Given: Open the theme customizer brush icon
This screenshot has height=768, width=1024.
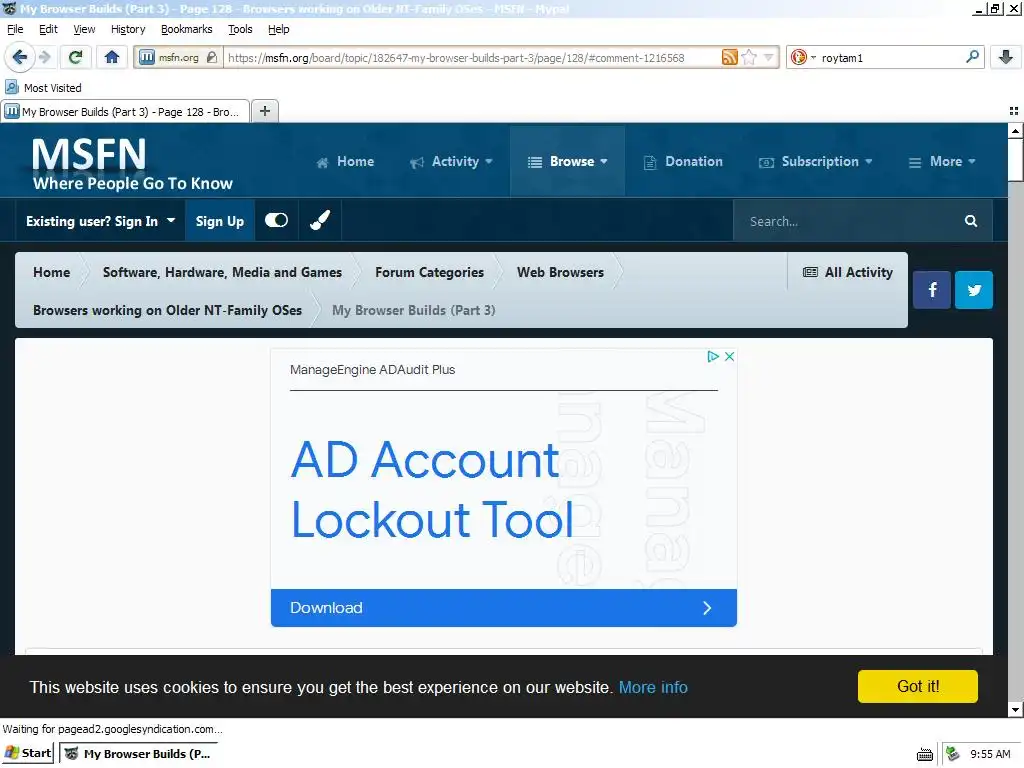Looking at the screenshot, I should click(x=319, y=221).
